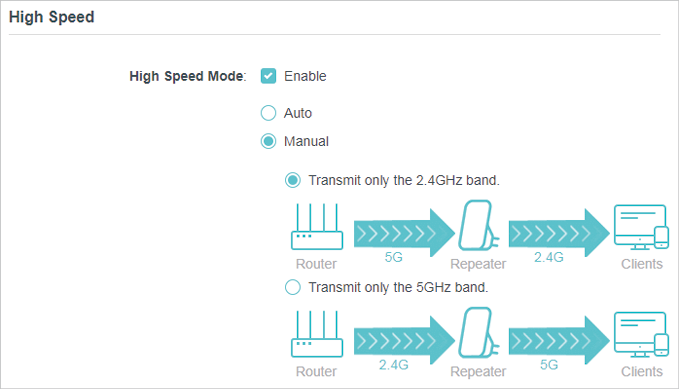
Task: Click the Router icon in the 5GHz diagram
Action: tap(317, 334)
